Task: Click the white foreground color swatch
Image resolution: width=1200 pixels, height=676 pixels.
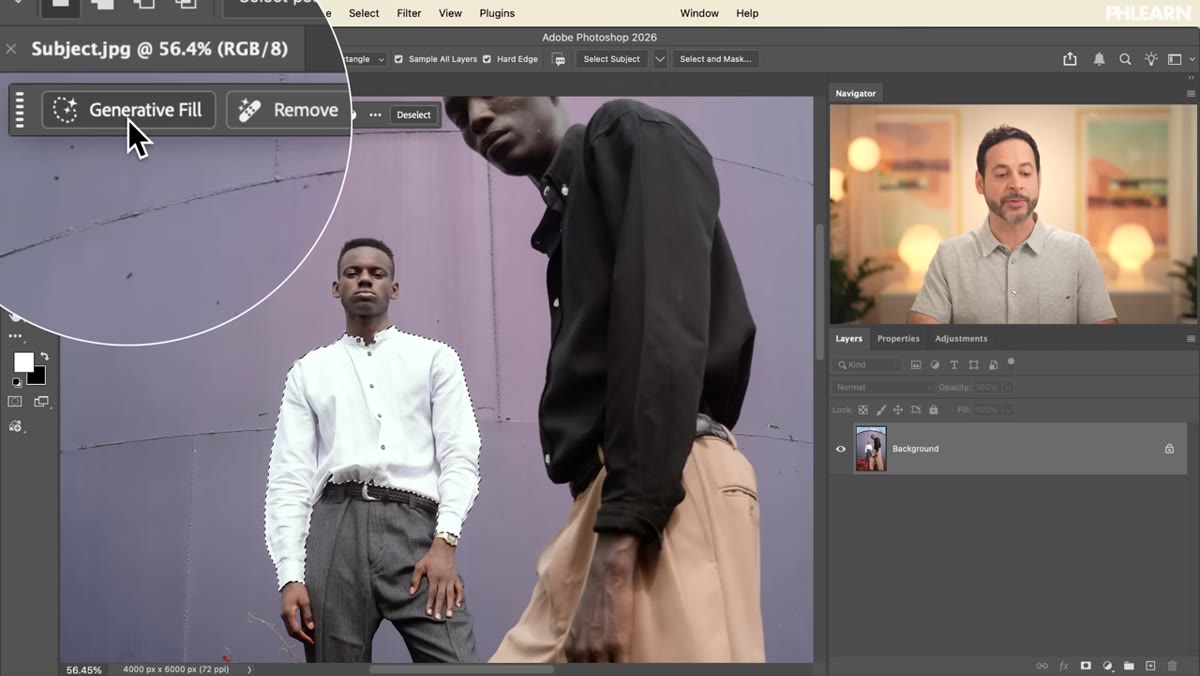Action: tap(22, 361)
